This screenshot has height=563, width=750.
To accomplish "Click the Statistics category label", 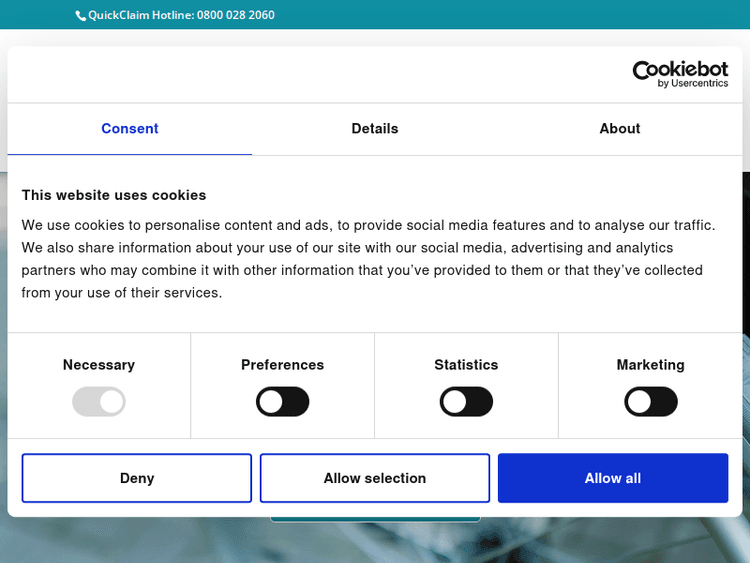I will [466, 365].
